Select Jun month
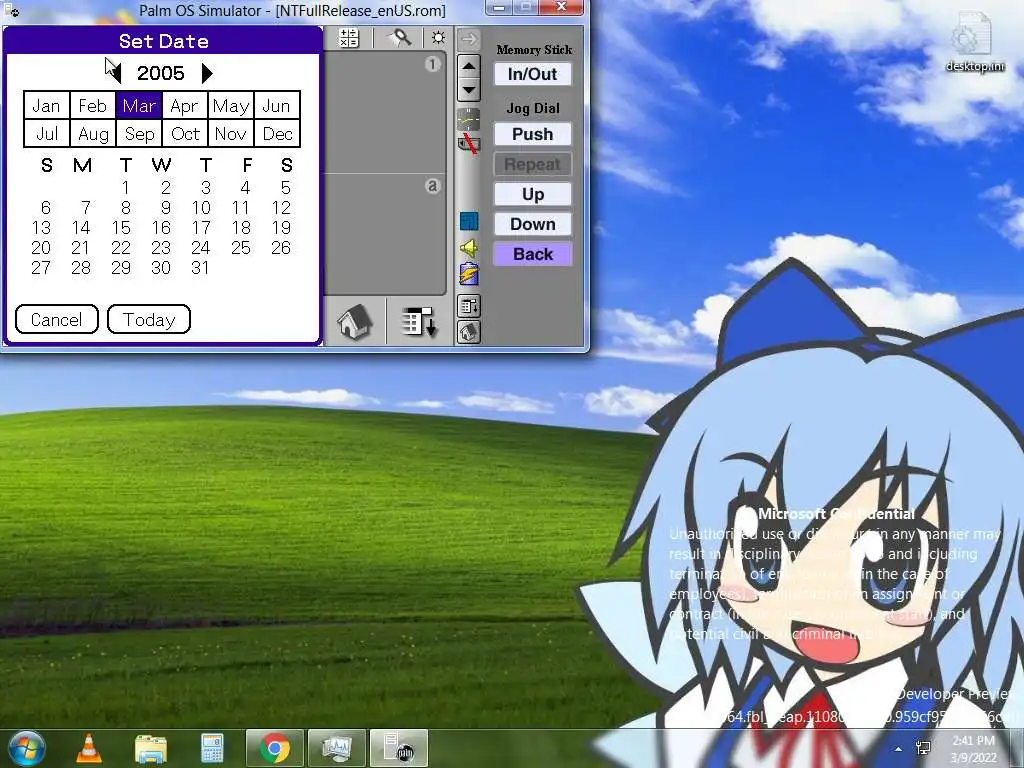This screenshot has width=1024, height=768. click(x=277, y=105)
